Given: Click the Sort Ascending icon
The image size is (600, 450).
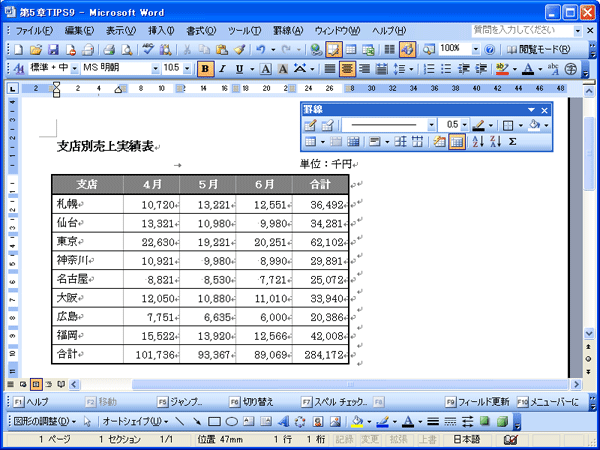Looking at the screenshot, I should pos(478,142).
